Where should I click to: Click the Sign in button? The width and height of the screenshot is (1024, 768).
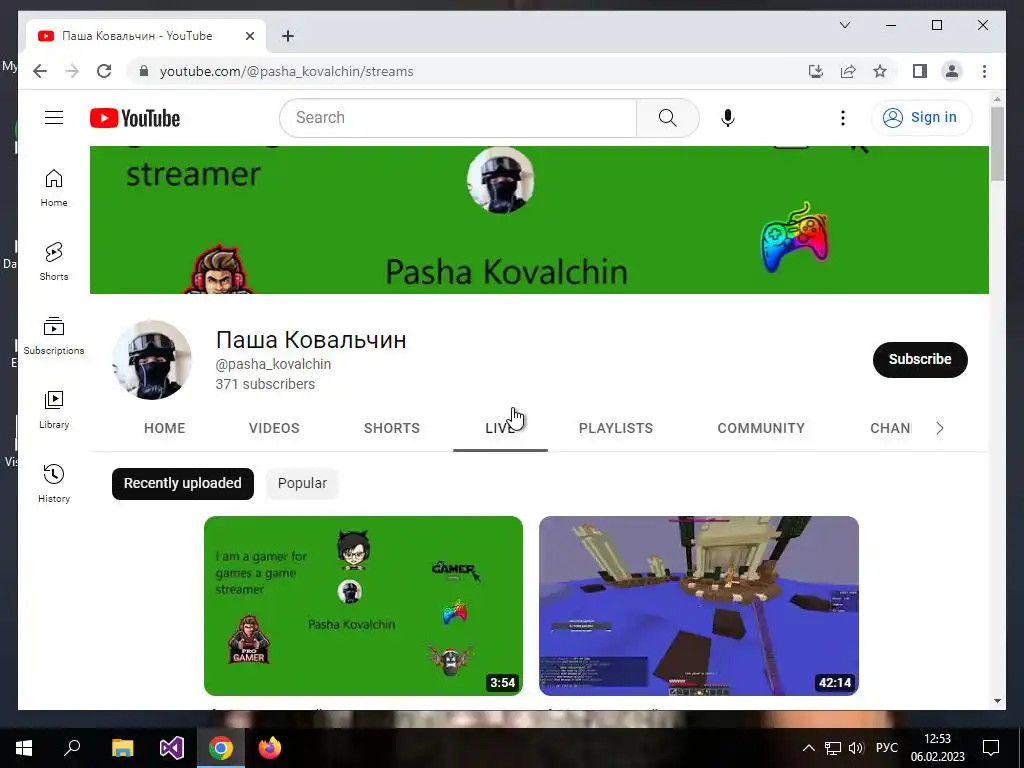[921, 118]
